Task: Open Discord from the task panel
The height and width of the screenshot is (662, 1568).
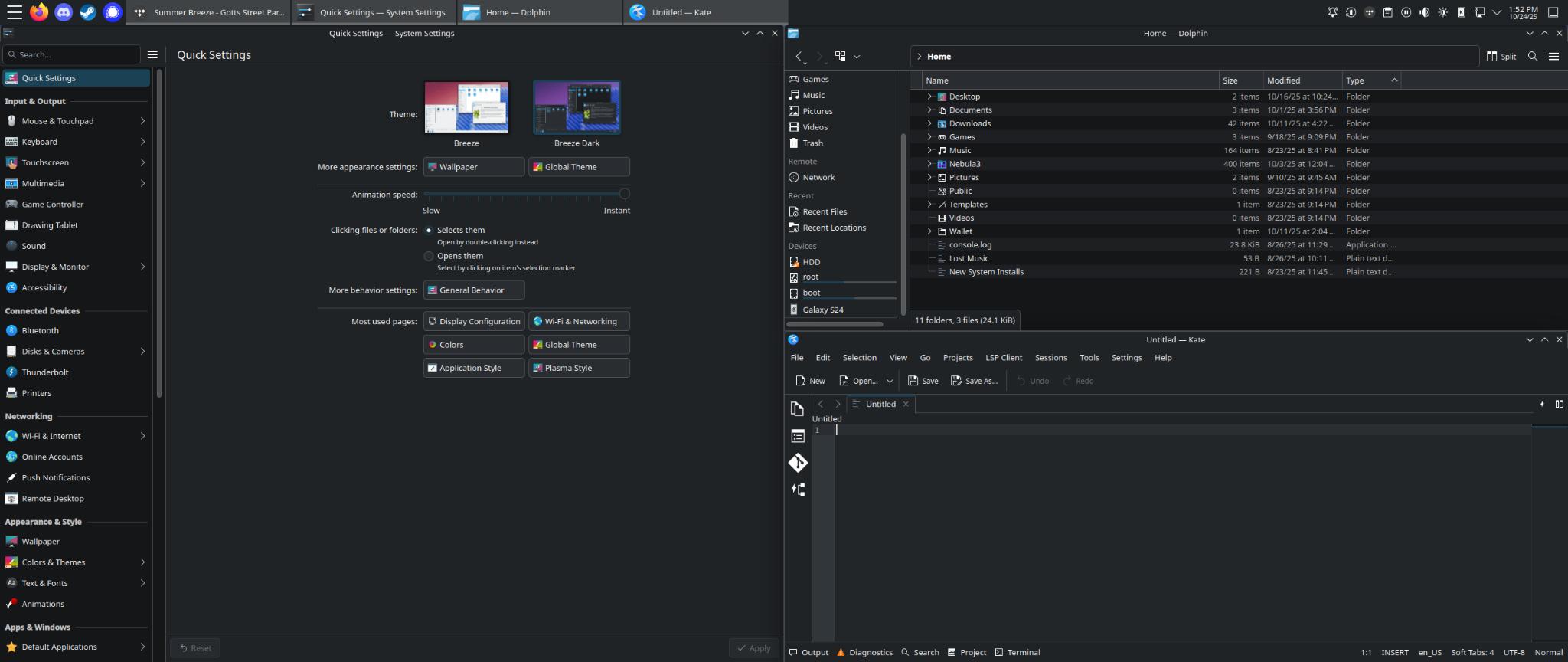Action: 64,12
